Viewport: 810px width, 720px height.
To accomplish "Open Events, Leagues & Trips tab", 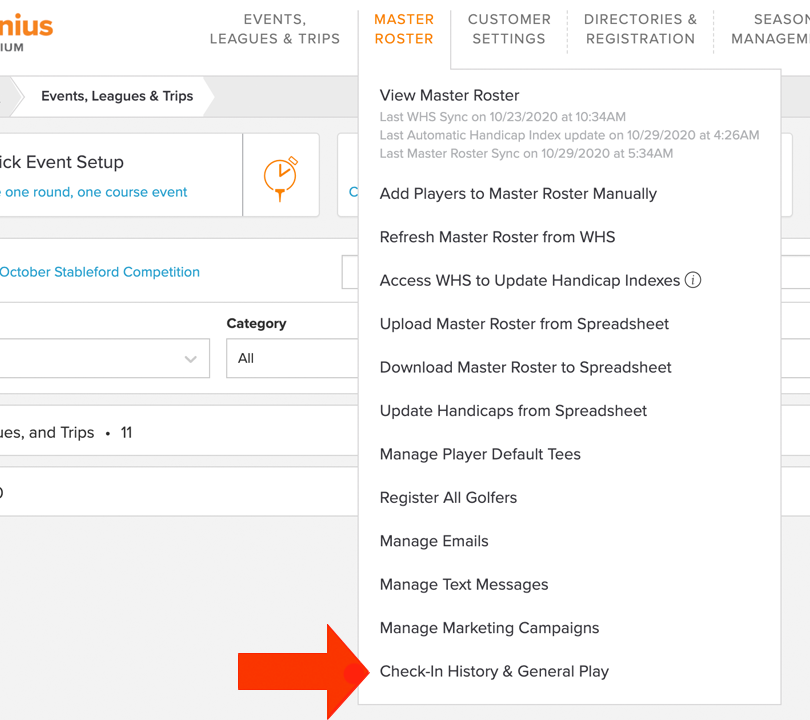I will (x=275, y=29).
